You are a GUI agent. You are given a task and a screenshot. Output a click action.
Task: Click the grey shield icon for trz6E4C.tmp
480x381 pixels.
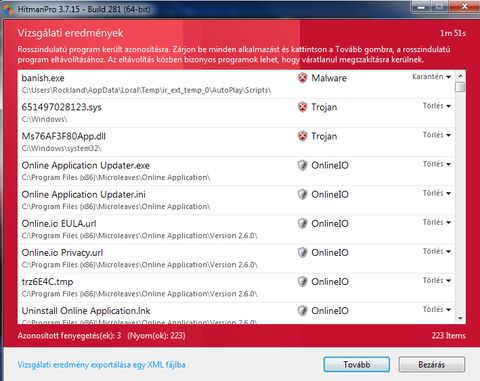(x=302, y=281)
